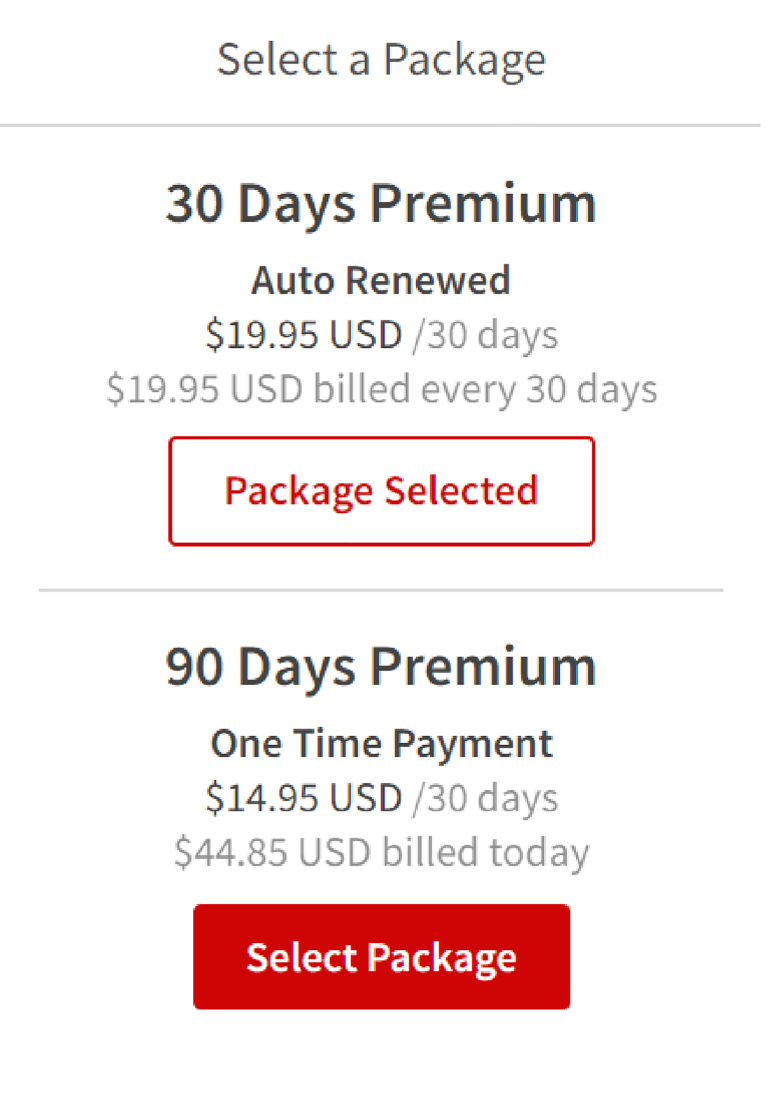The height and width of the screenshot is (1107, 768).
Task: Click the word "Premium" in 30 Days plan
Action: point(484,204)
